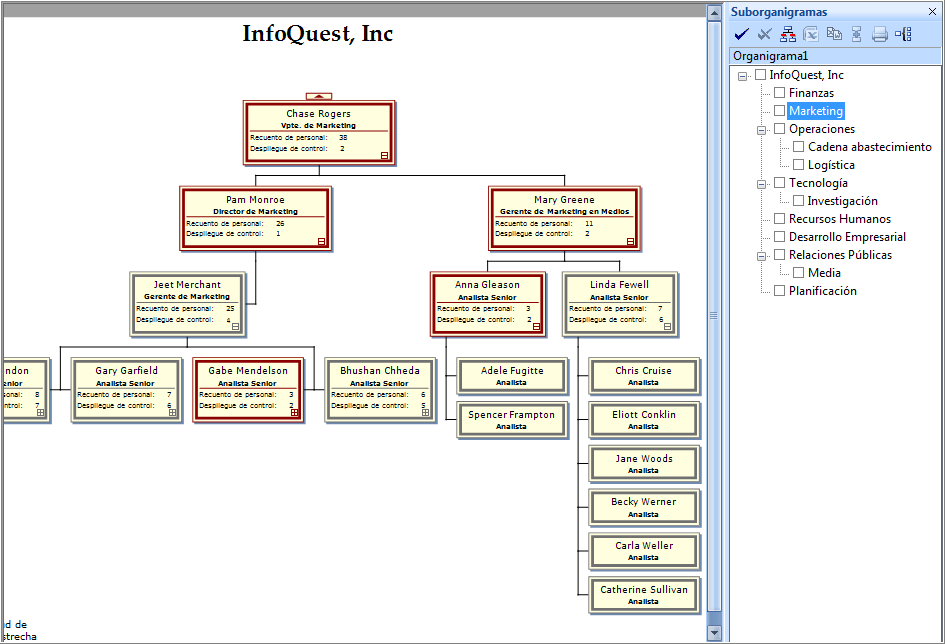
Task: Click the gray uncheck-all icon
Action: tap(765, 35)
